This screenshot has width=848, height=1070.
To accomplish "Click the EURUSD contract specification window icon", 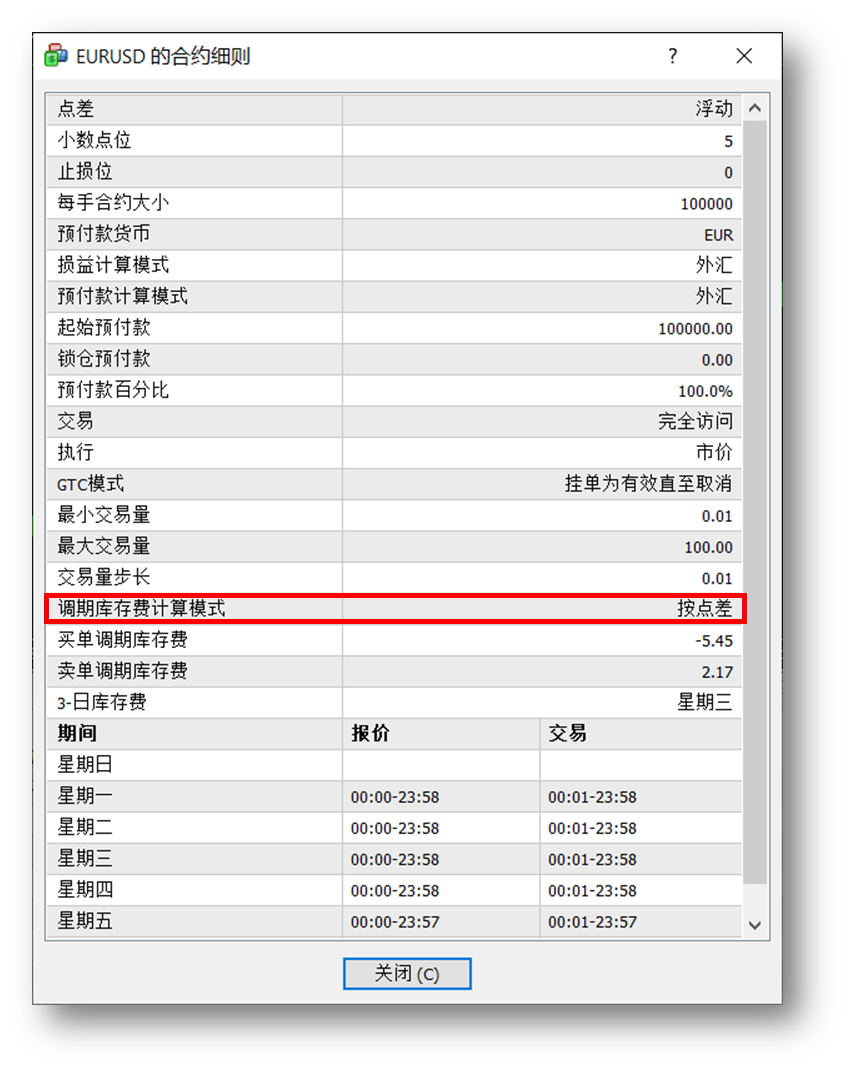I will coord(55,57).
